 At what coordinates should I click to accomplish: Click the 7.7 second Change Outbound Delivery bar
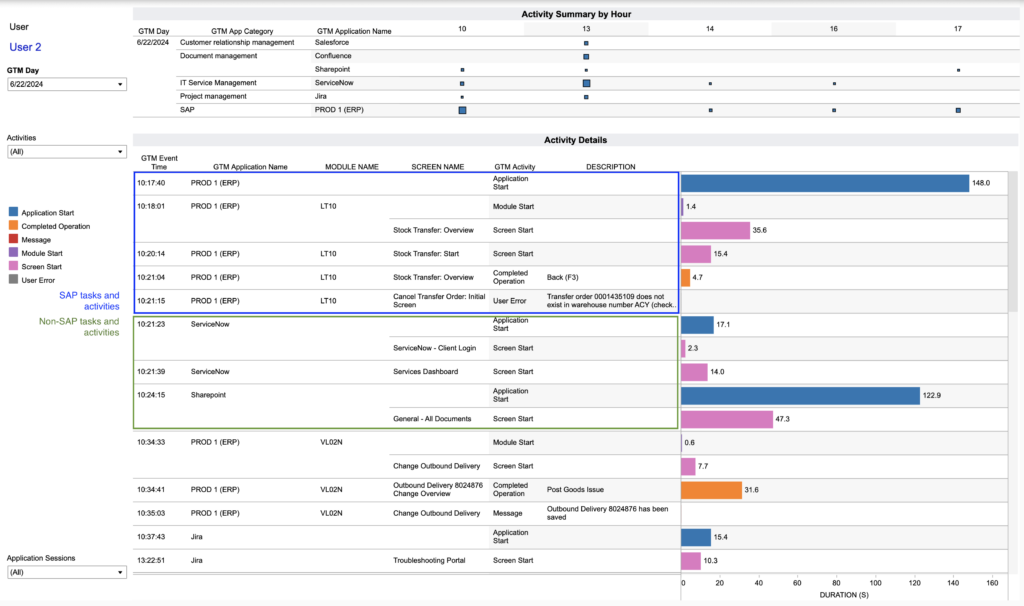point(688,466)
